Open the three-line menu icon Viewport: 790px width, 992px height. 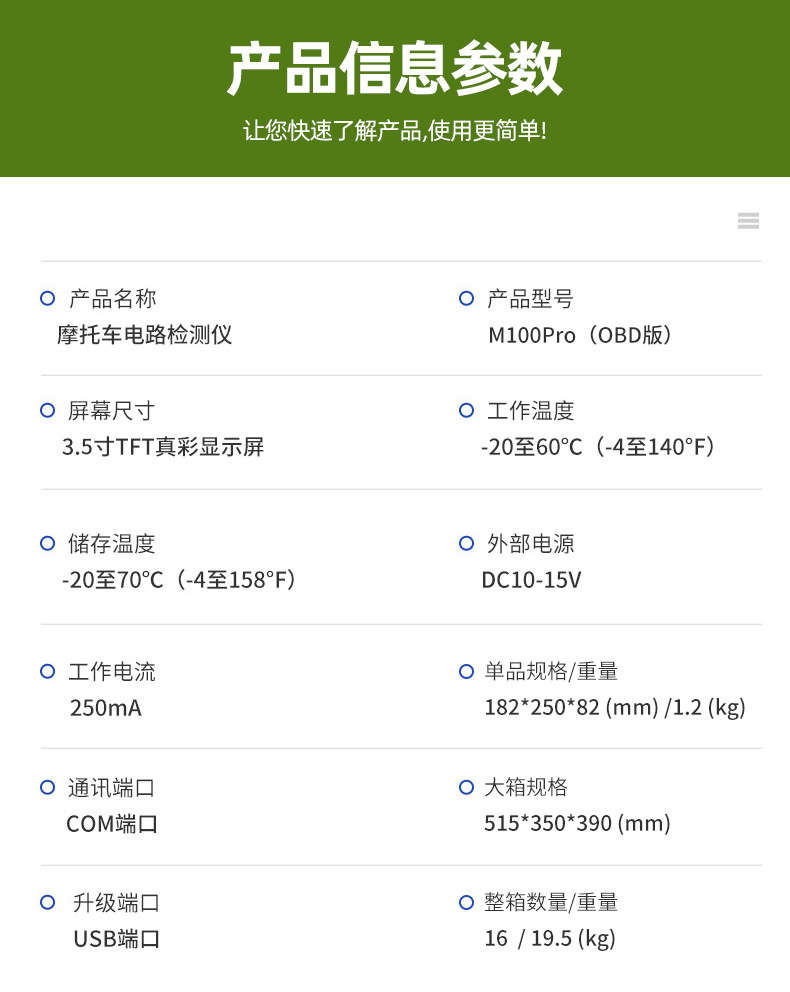click(748, 221)
